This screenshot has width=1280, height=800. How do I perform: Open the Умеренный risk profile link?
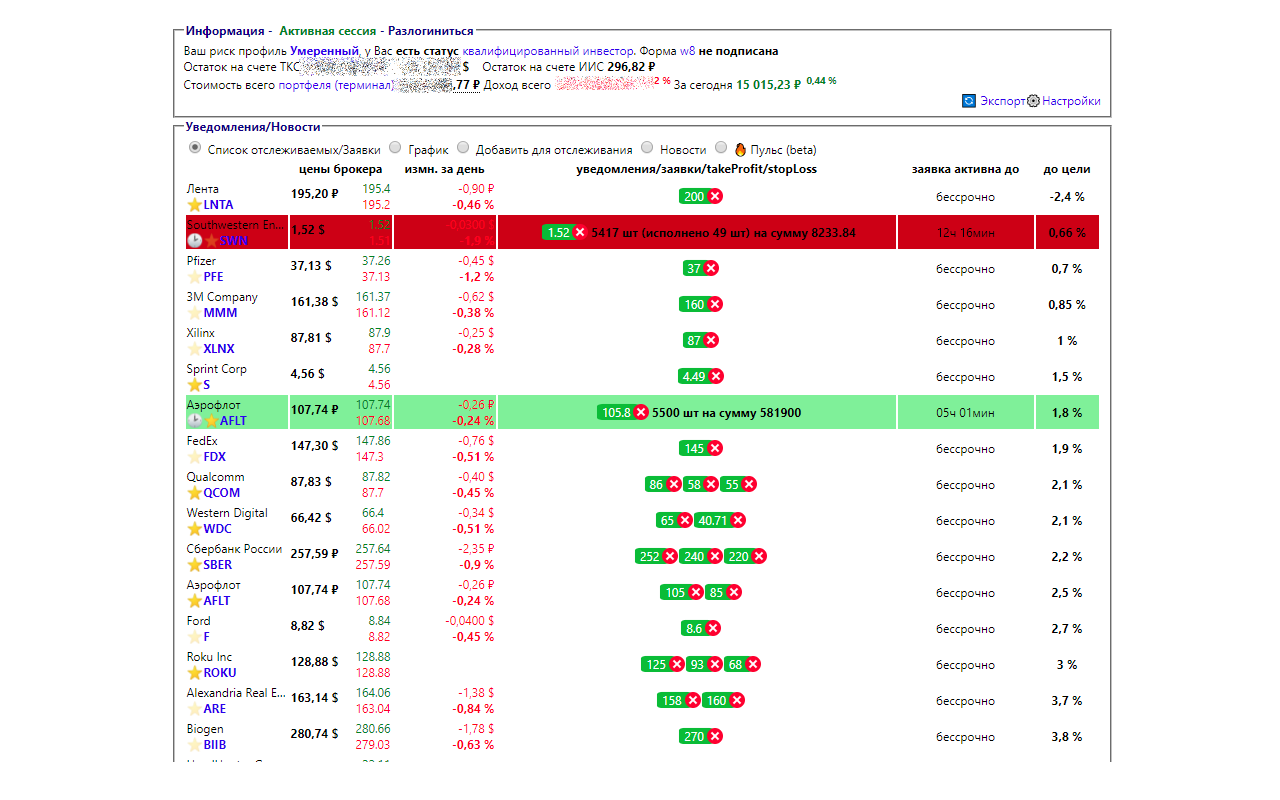324,51
